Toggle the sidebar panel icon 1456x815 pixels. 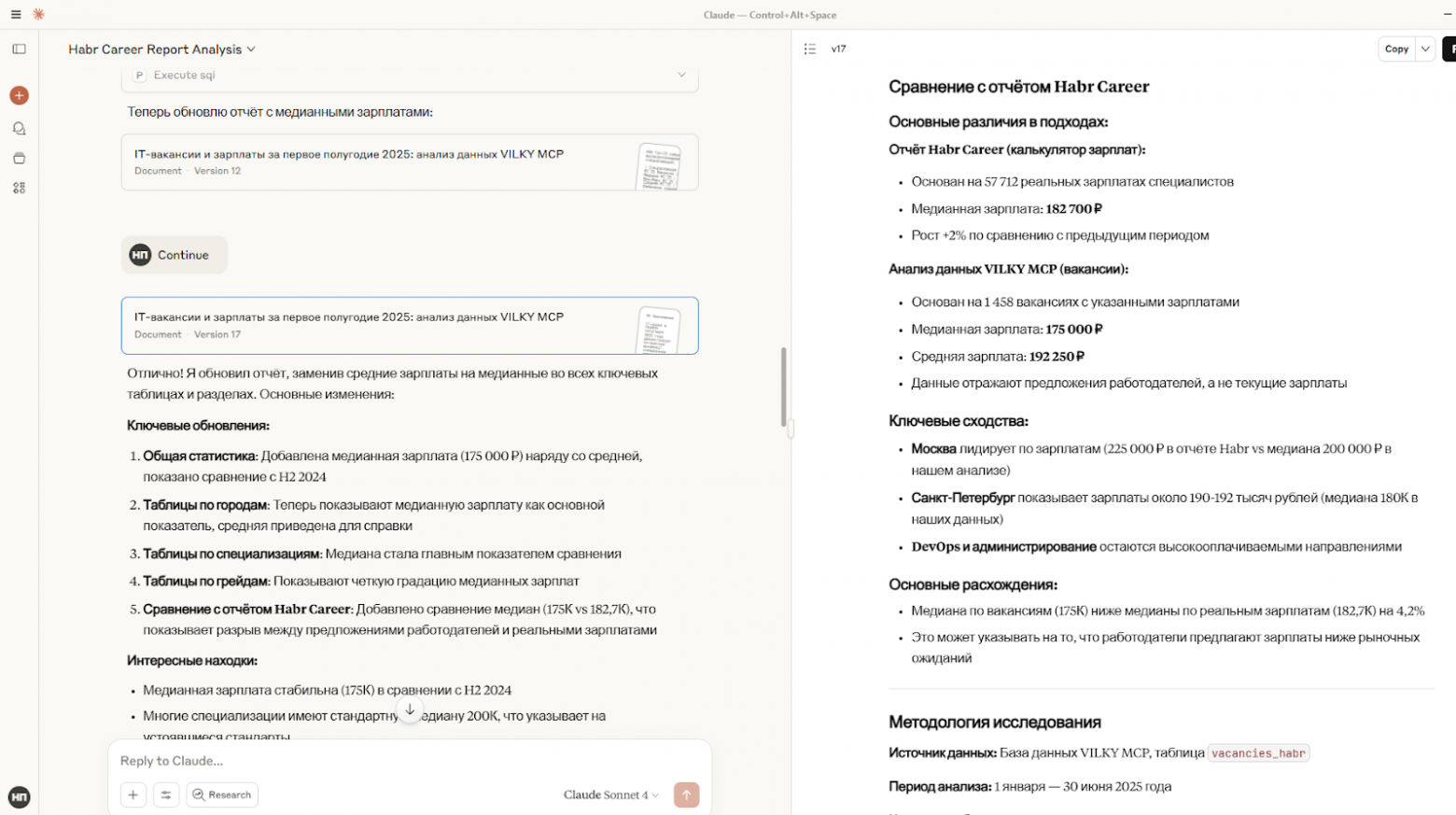(x=19, y=49)
